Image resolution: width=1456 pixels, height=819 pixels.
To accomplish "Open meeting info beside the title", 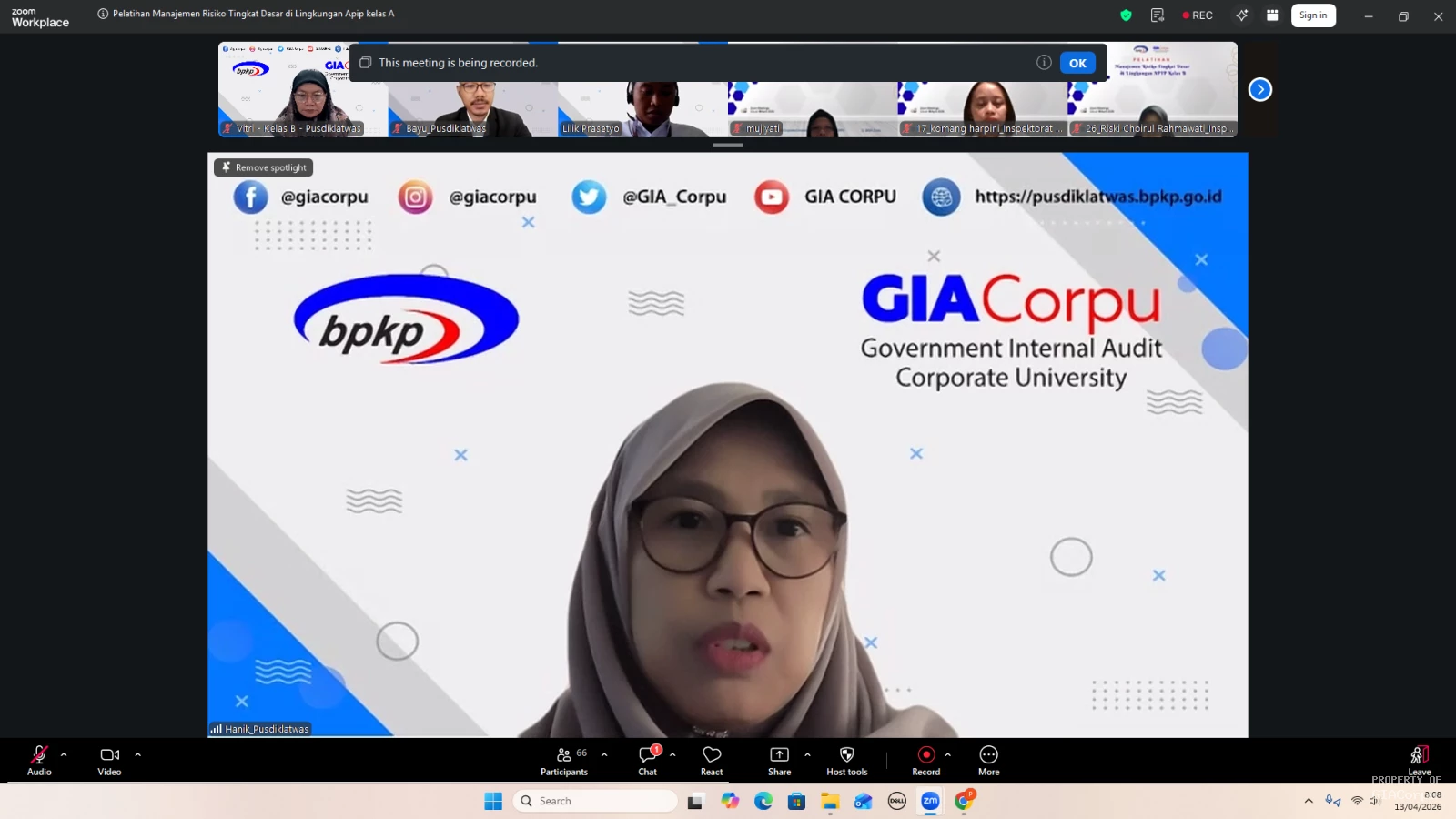I will 103,14.
